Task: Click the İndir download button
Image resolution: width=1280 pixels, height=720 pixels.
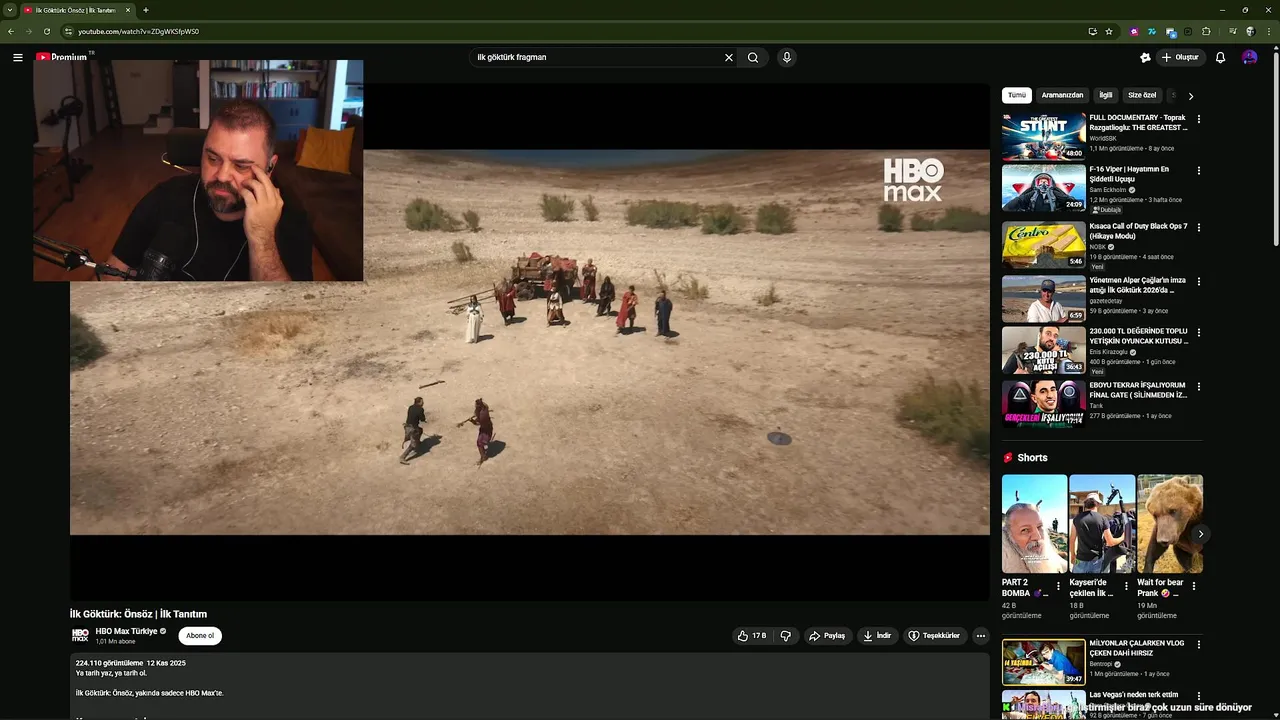Action: (877, 636)
